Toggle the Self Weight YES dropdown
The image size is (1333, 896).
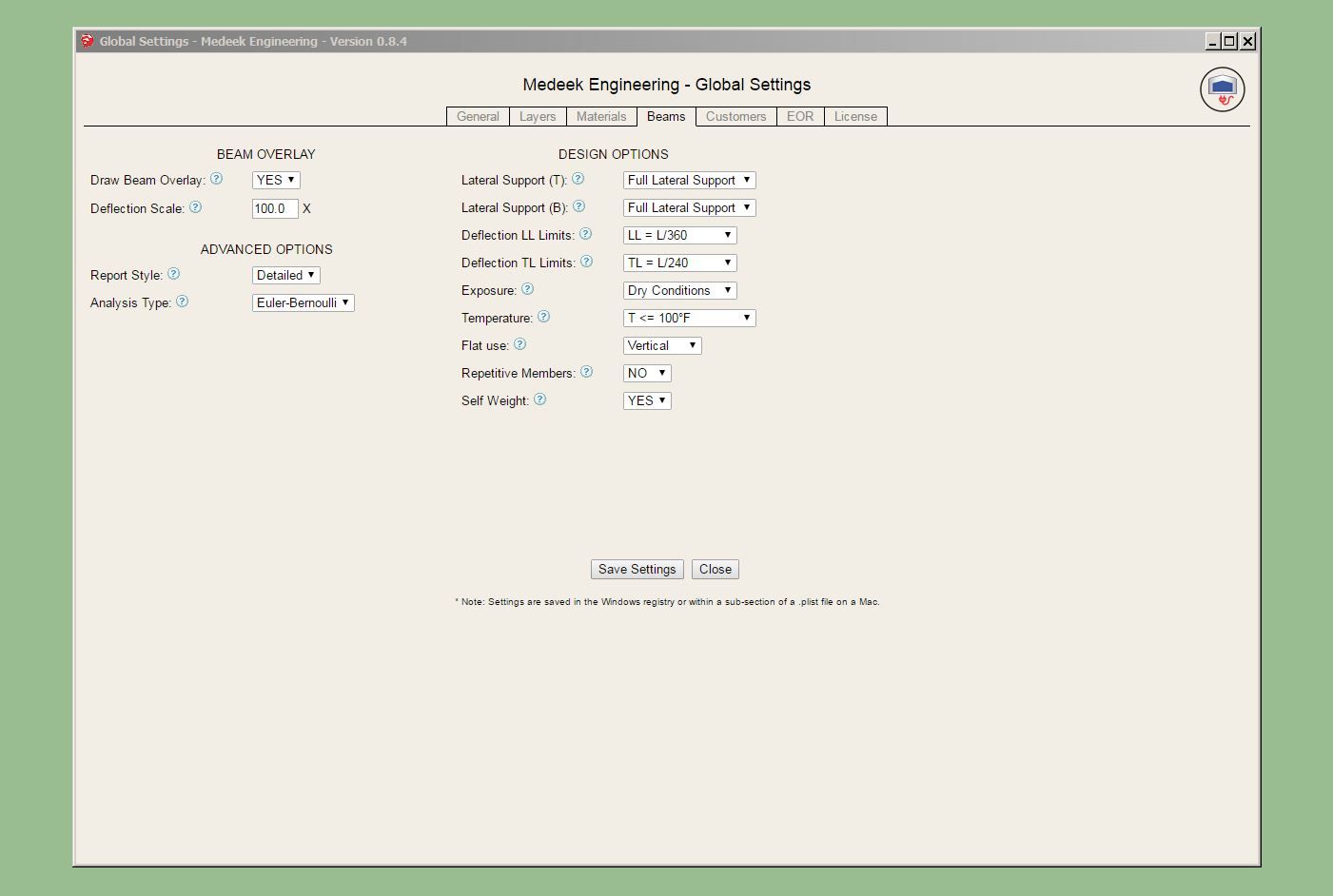[x=647, y=400]
